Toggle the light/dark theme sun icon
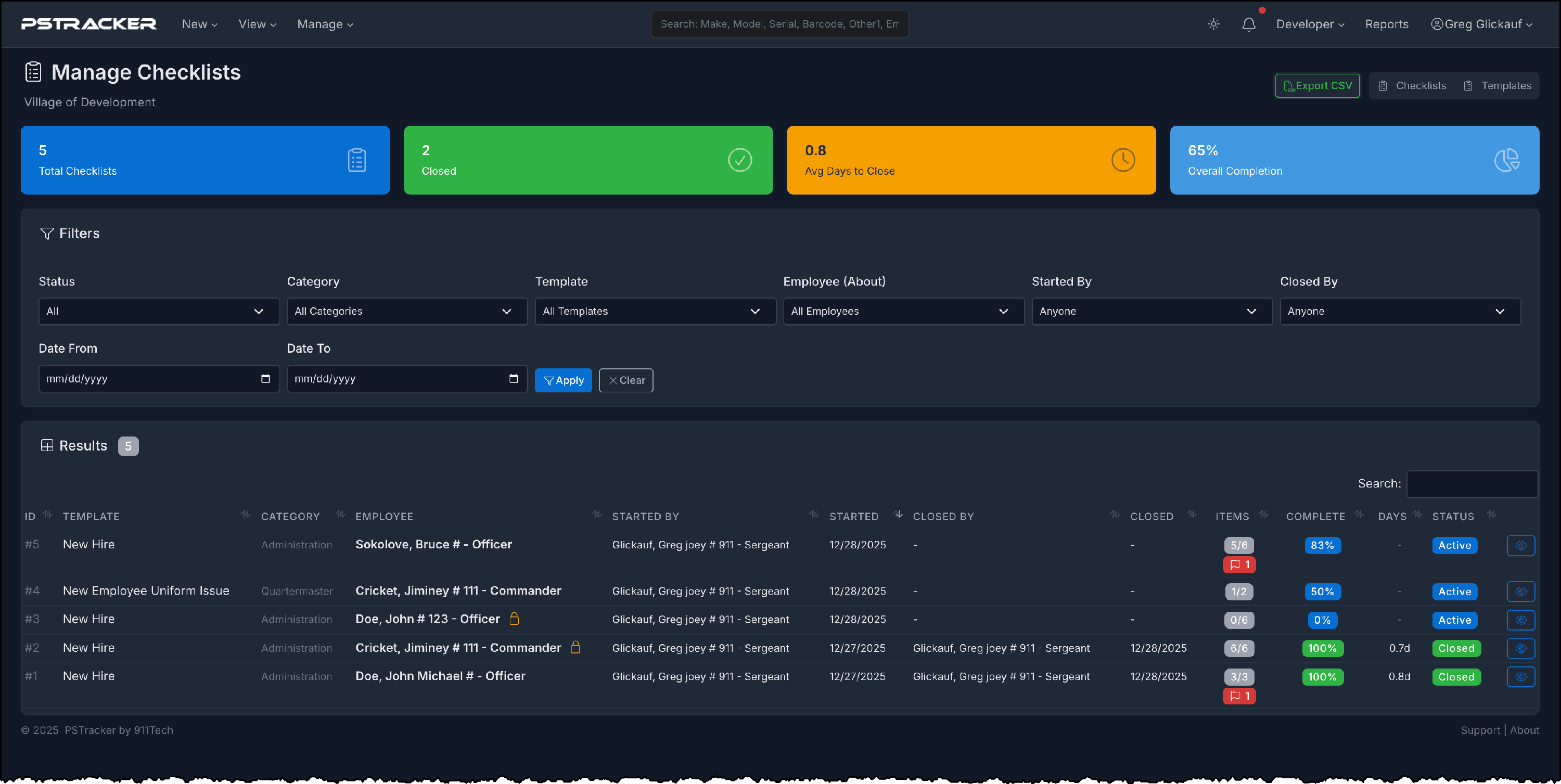 tap(1213, 24)
